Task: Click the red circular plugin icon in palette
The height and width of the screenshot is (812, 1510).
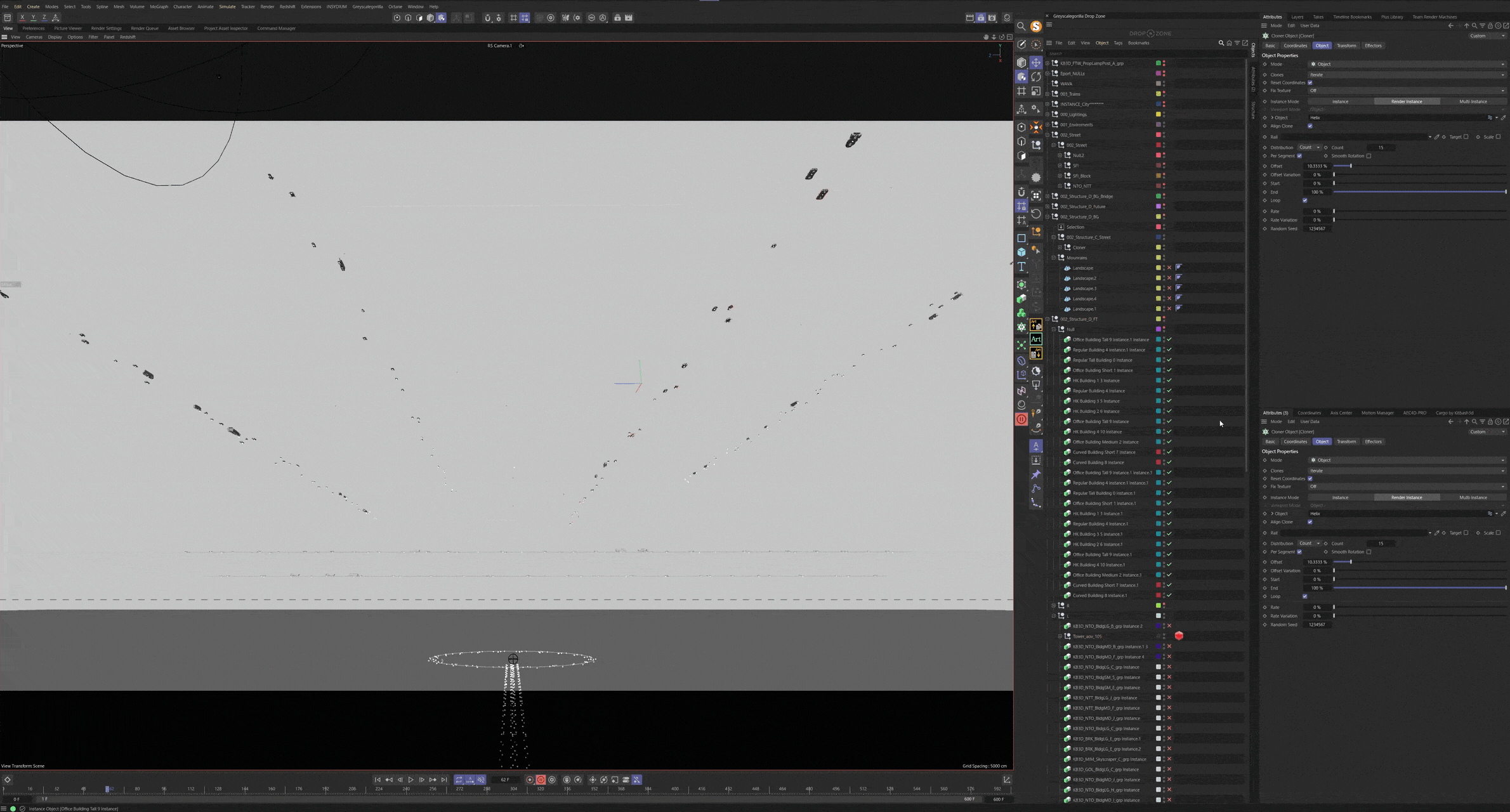Action: coord(1021,419)
